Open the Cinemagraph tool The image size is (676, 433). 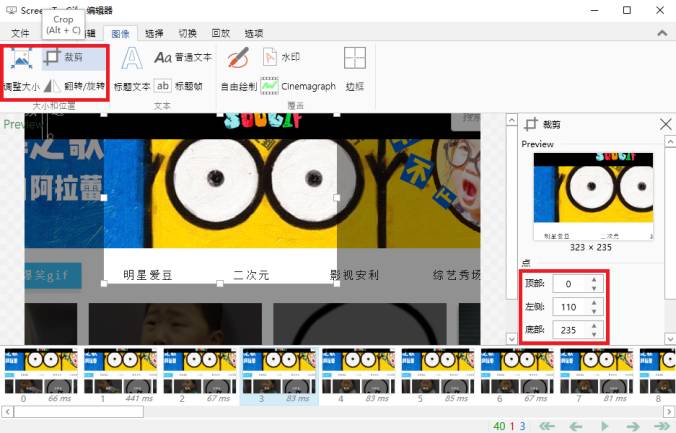[x=298, y=86]
